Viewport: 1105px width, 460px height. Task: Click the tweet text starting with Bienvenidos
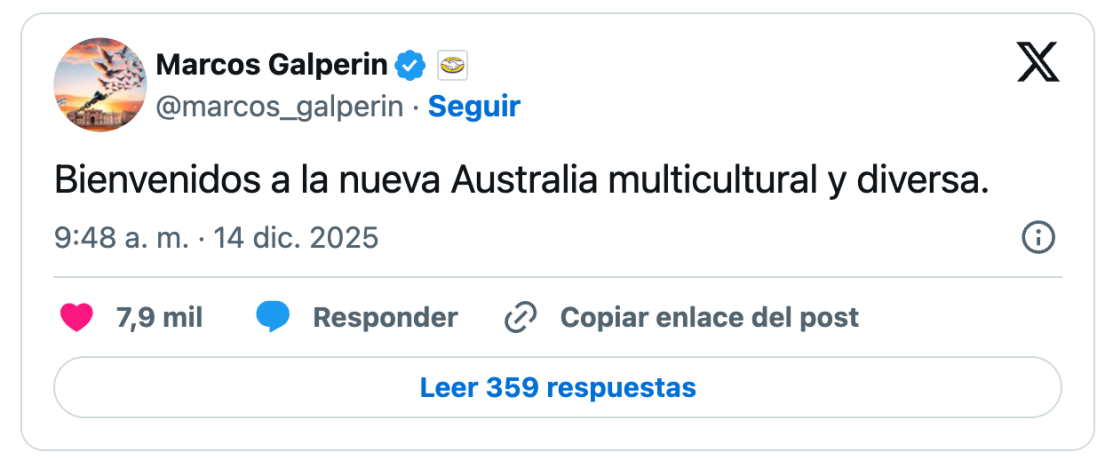520,180
